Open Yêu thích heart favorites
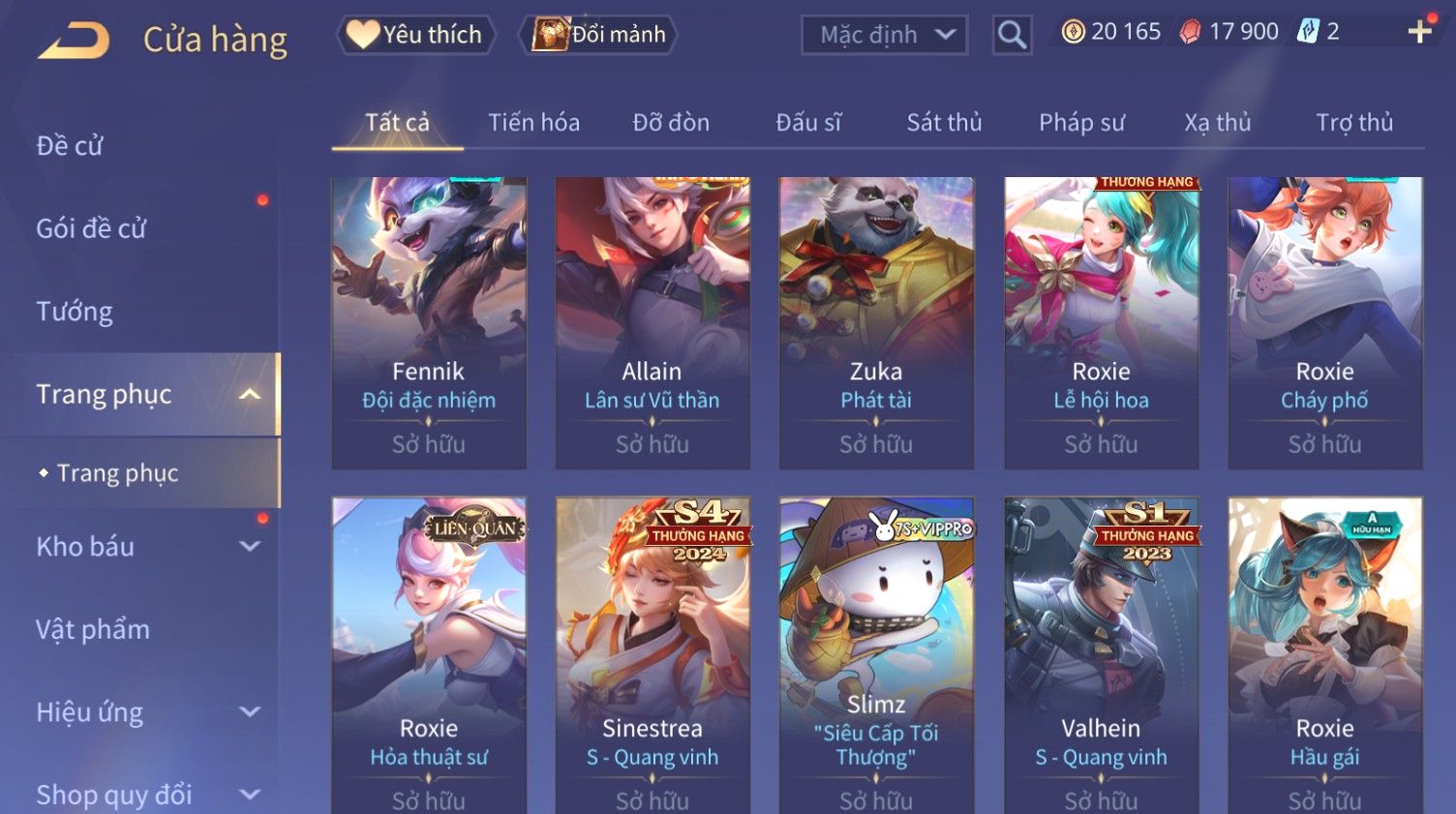 tap(416, 35)
